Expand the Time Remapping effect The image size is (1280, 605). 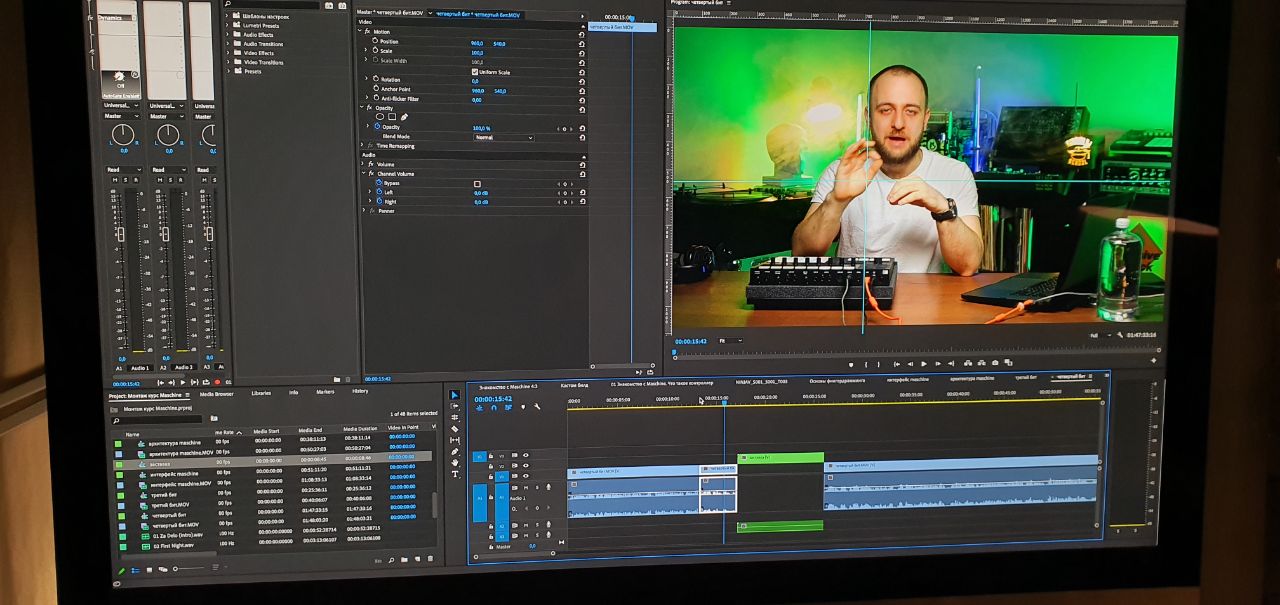pyautogui.click(x=362, y=145)
